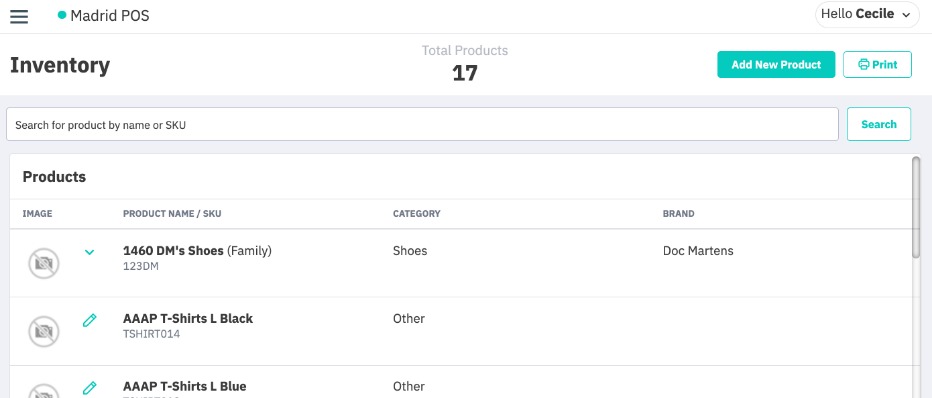The width and height of the screenshot is (932, 398).
Task: Click the Brand column header
Action: point(678,214)
